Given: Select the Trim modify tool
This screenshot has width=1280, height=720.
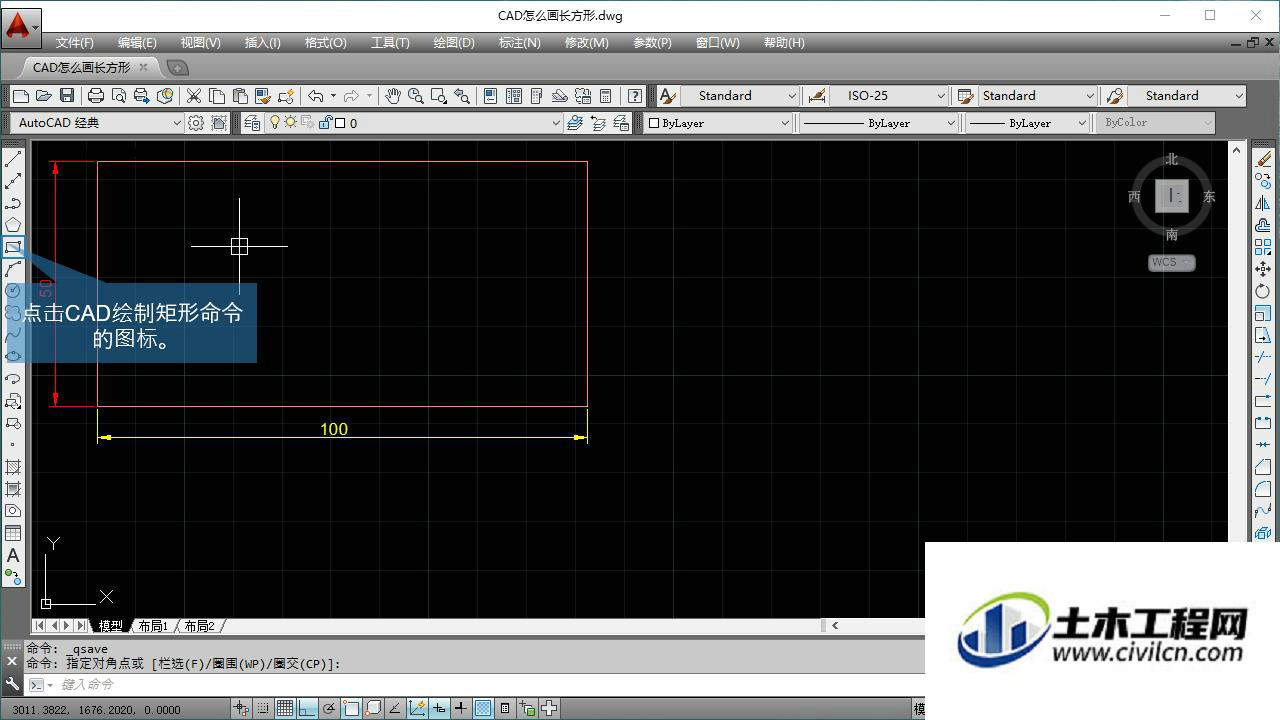Looking at the screenshot, I should 1263,357.
